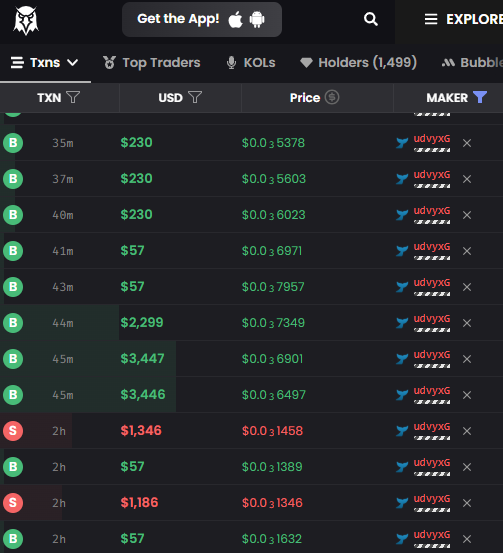This screenshot has height=553, width=503.
Task: Remove maker filter on $3,447 row
Action: (467, 359)
